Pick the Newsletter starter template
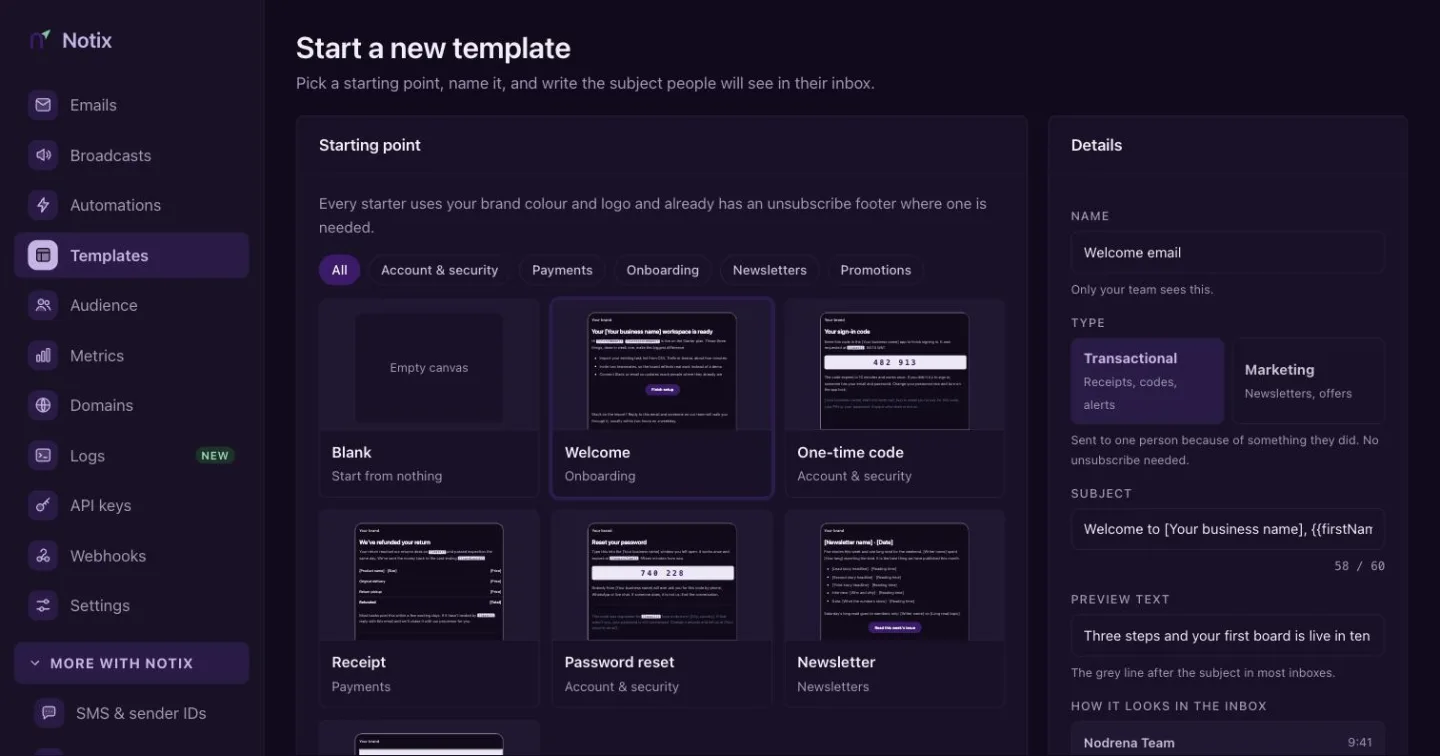 894,609
